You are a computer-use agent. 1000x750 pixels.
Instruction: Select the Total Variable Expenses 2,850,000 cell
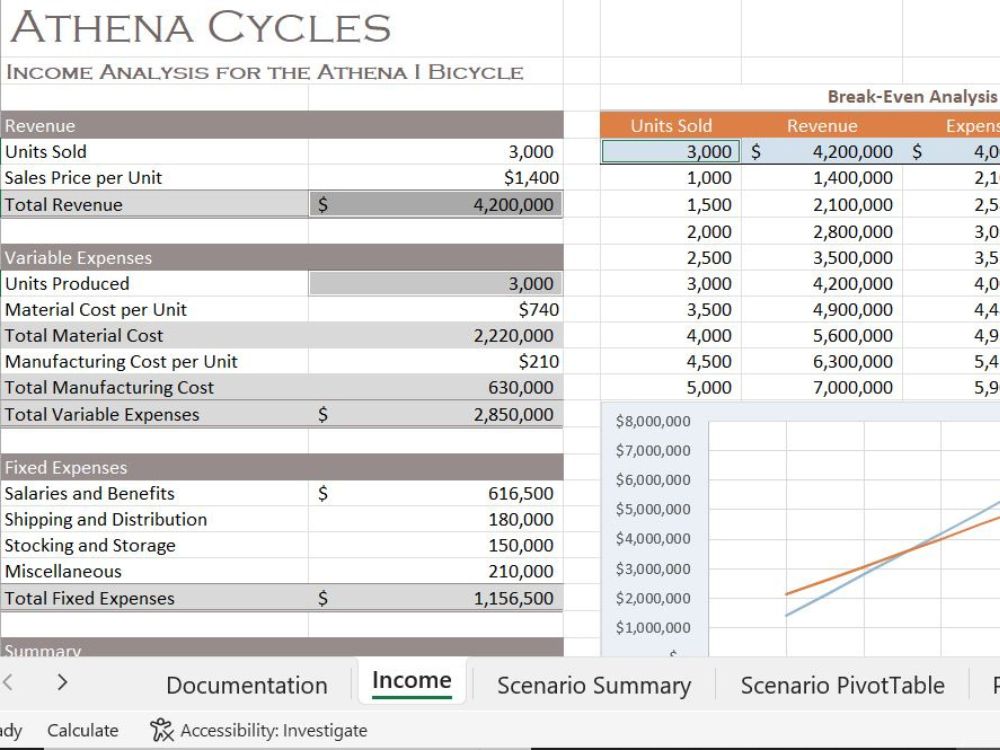click(x=436, y=414)
